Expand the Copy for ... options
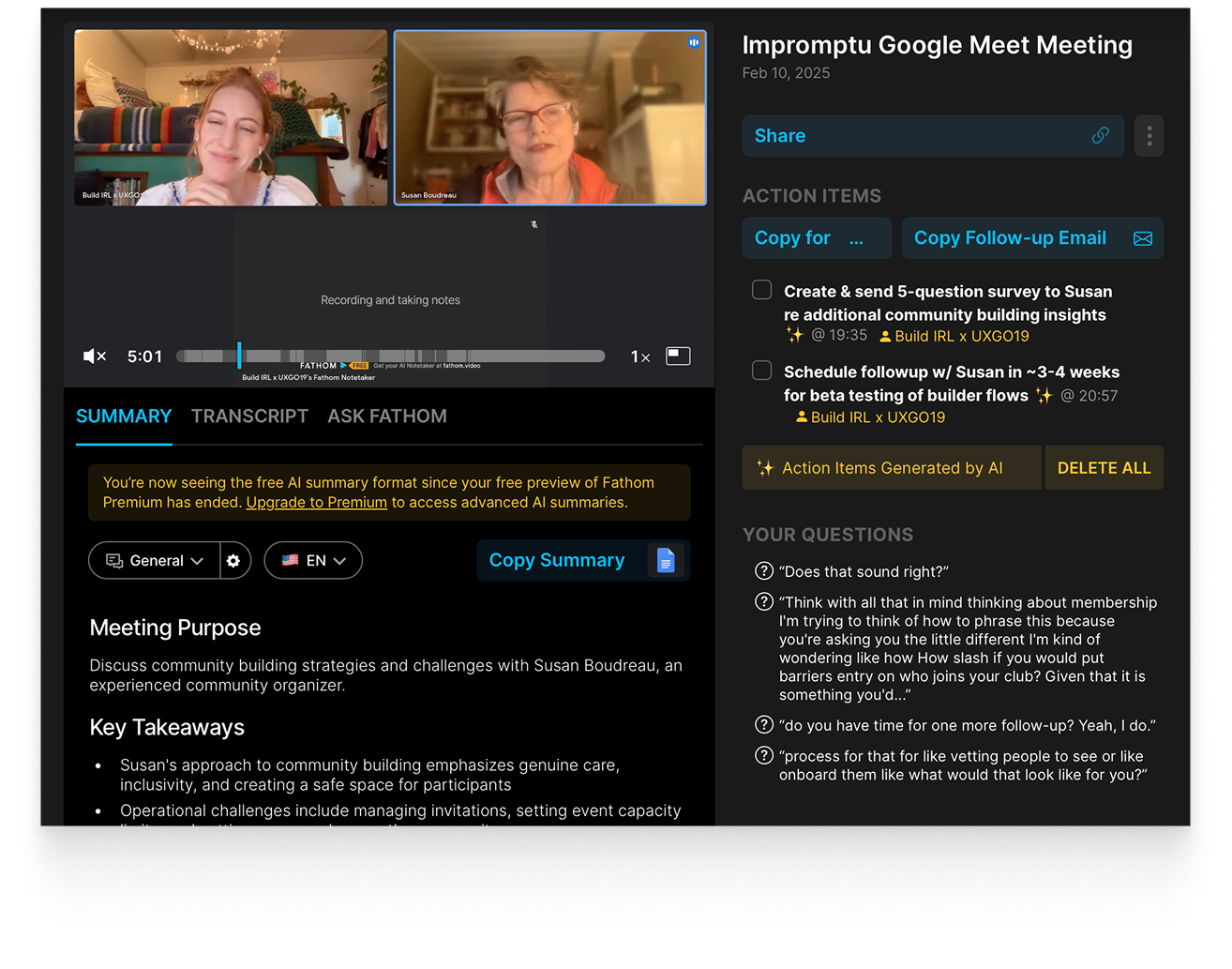The width and height of the screenshot is (1232, 969). [x=817, y=238]
